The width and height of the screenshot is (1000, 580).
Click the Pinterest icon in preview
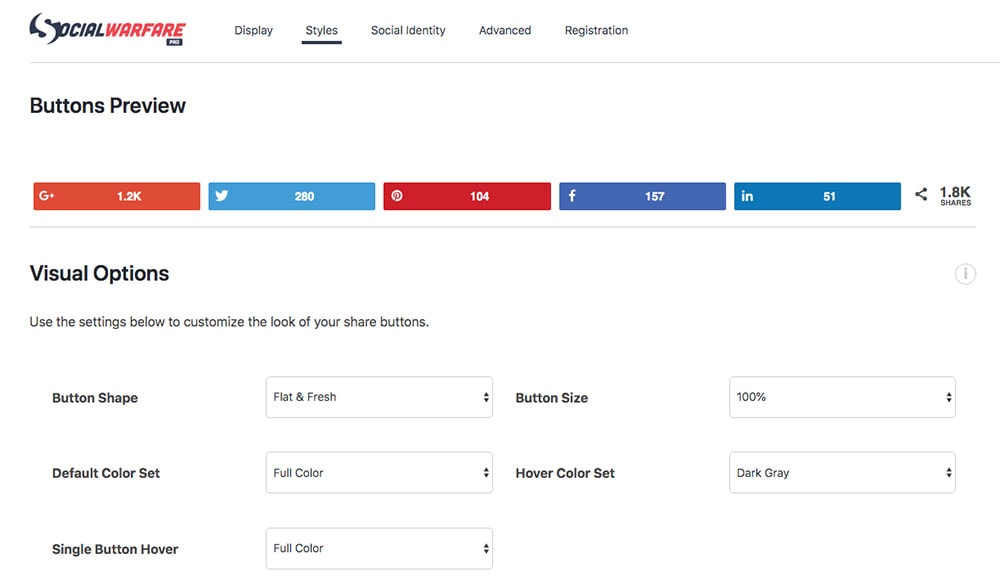[x=397, y=196]
